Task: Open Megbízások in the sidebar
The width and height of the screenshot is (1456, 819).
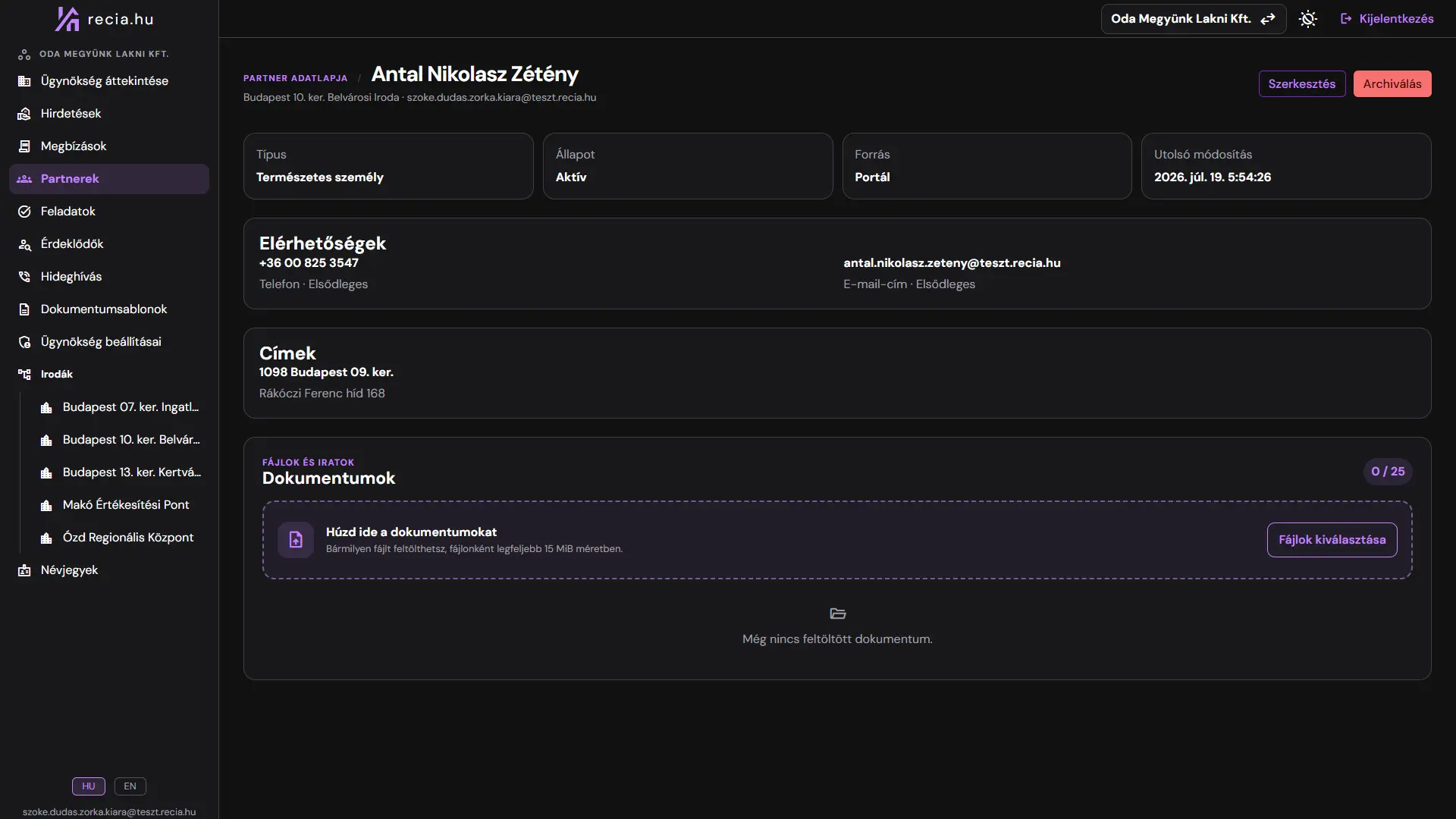Action: coord(109,146)
